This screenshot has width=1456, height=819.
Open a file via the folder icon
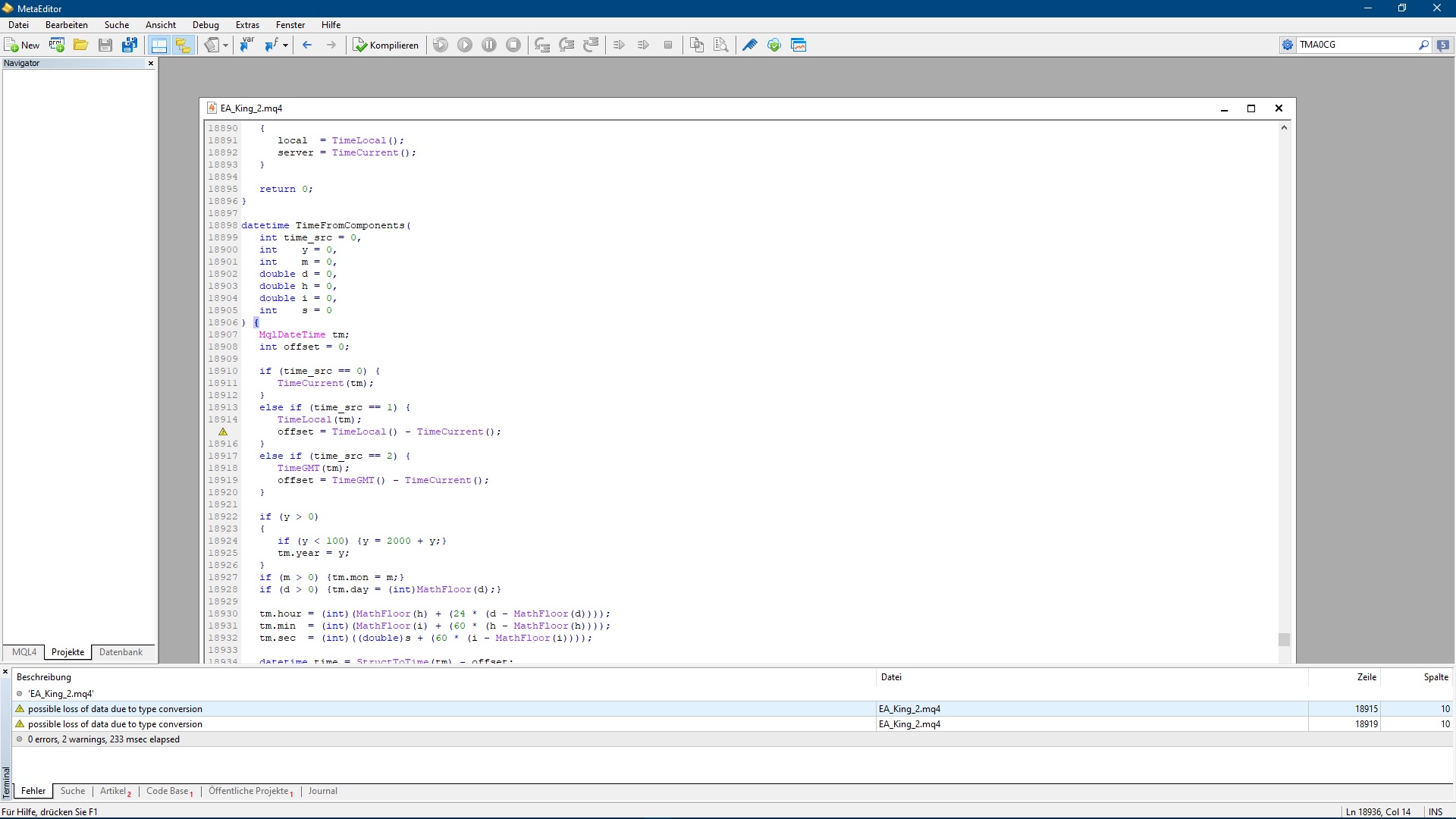coord(80,45)
